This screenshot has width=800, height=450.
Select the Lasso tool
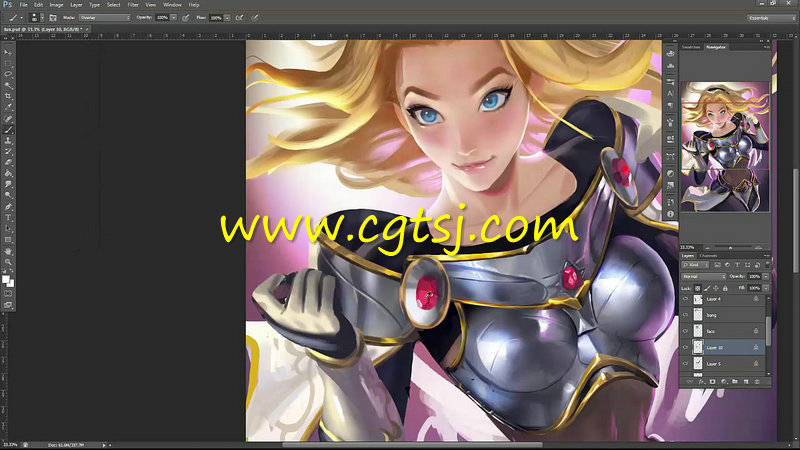tap(8, 74)
